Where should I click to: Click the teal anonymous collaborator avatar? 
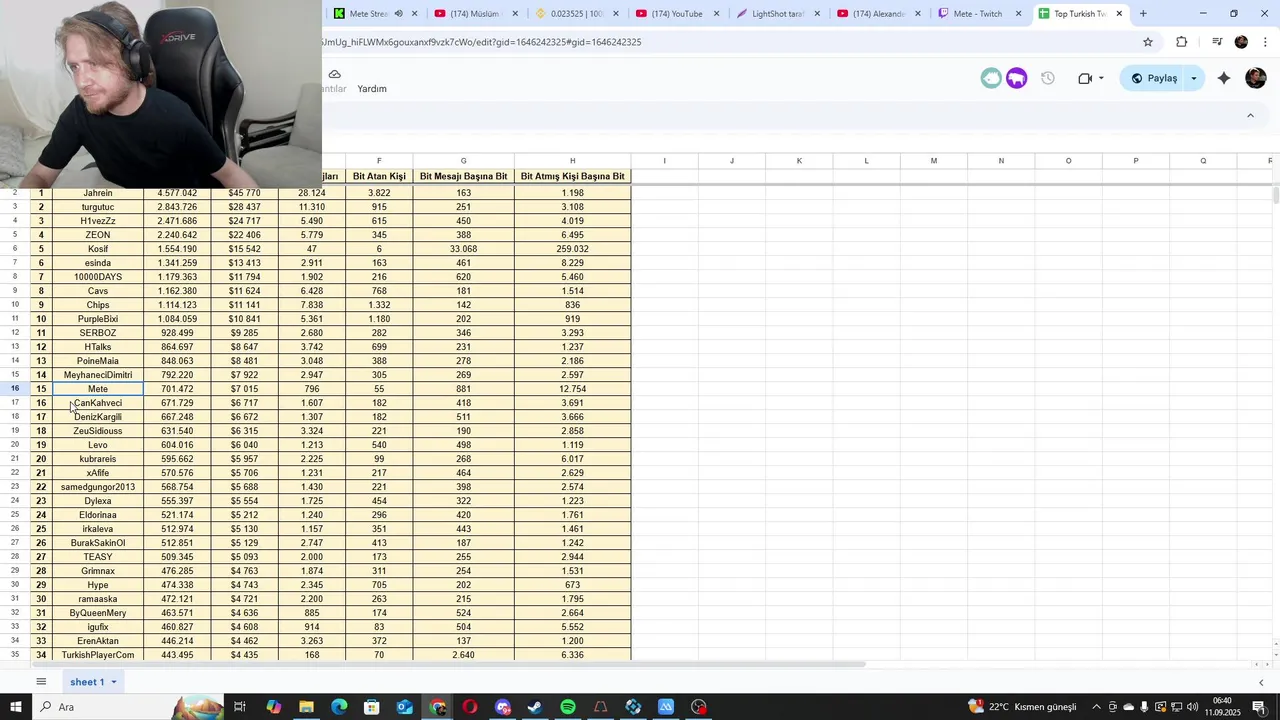click(x=991, y=78)
